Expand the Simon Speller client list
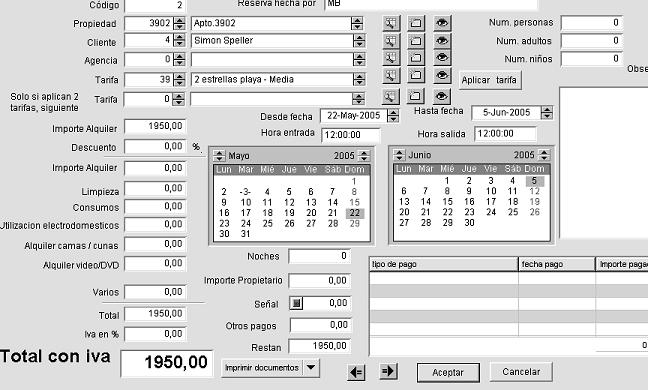The height and width of the screenshot is (390, 648). (x=359, y=40)
